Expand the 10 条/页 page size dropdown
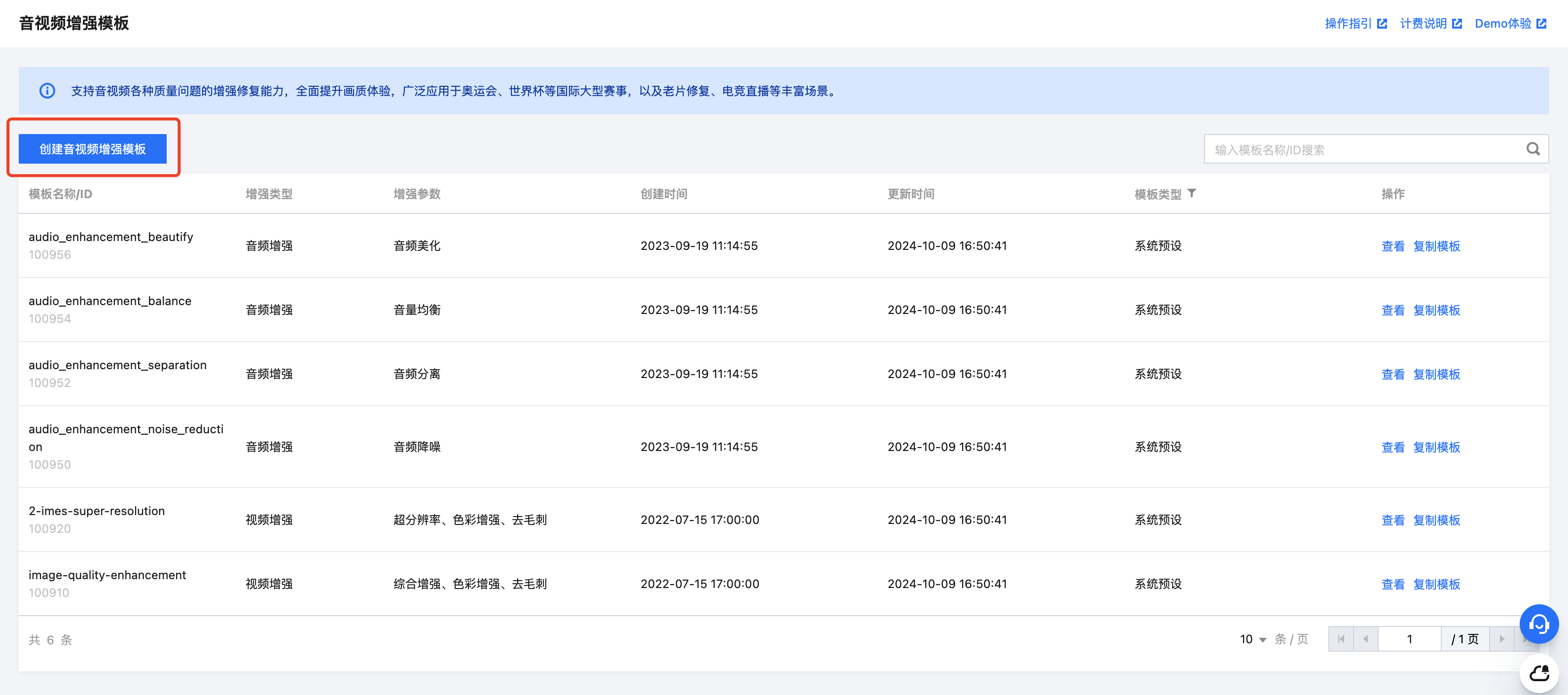 (1253, 639)
